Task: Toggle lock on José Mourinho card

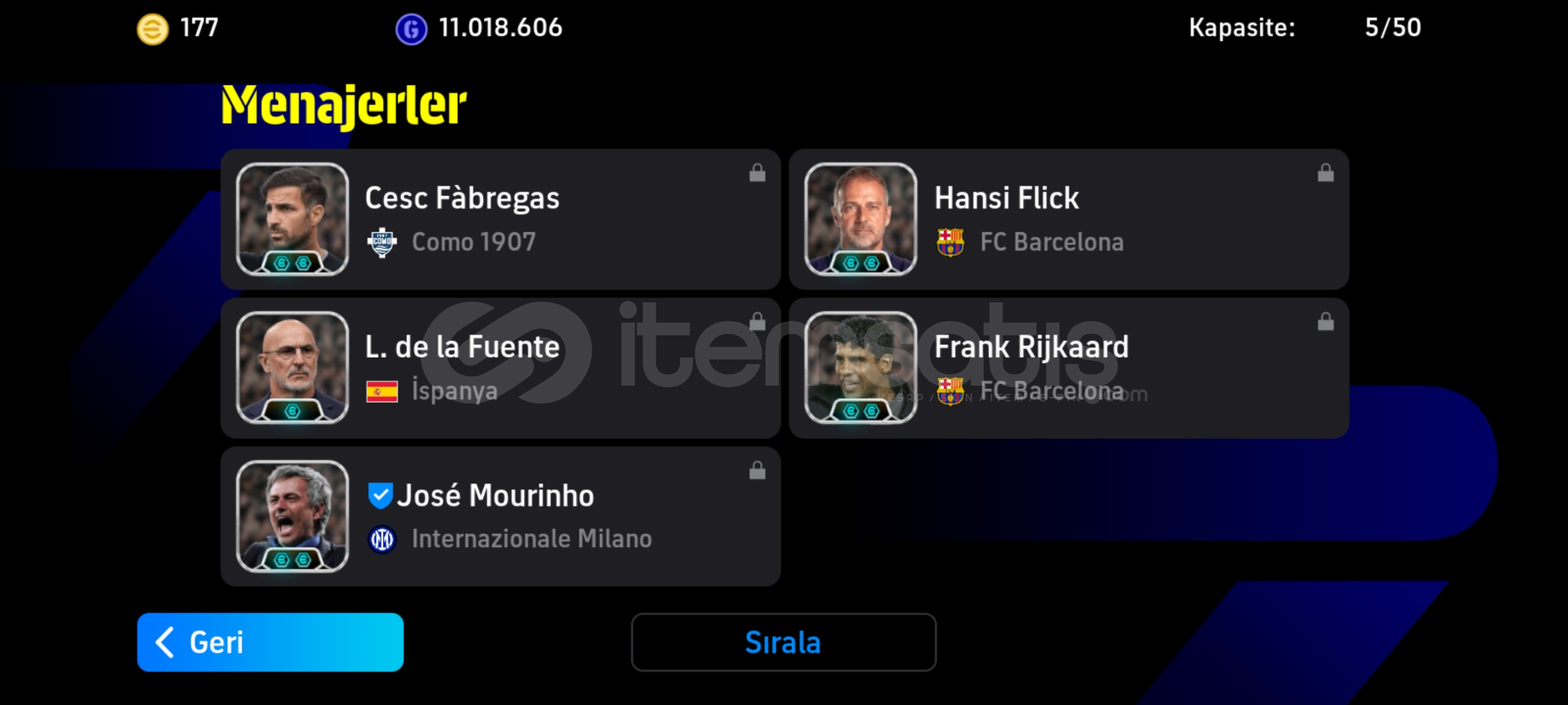Action: (x=757, y=471)
